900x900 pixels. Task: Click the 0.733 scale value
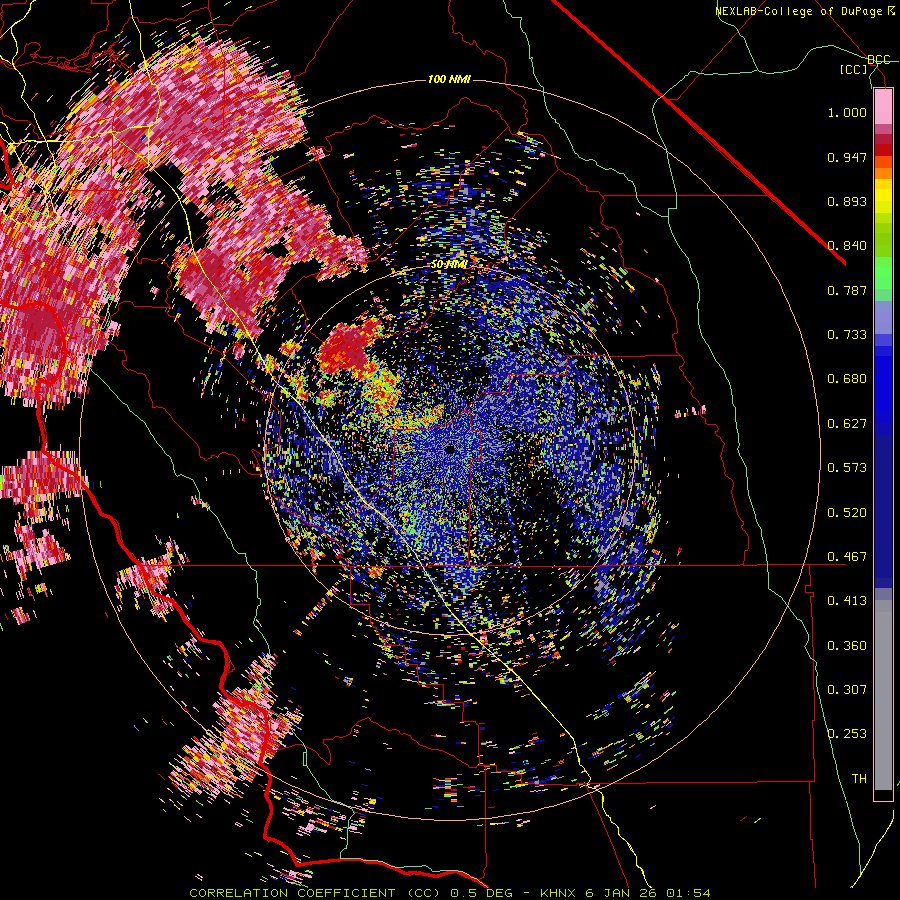(x=847, y=335)
